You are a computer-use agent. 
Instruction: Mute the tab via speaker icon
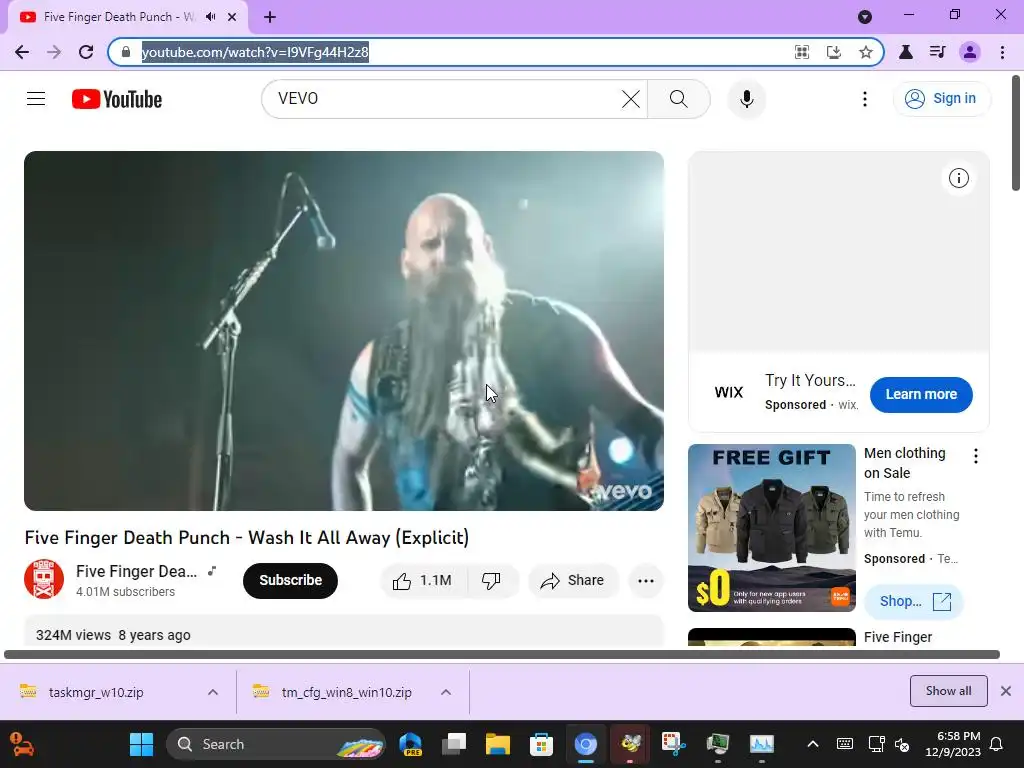tap(210, 17)
